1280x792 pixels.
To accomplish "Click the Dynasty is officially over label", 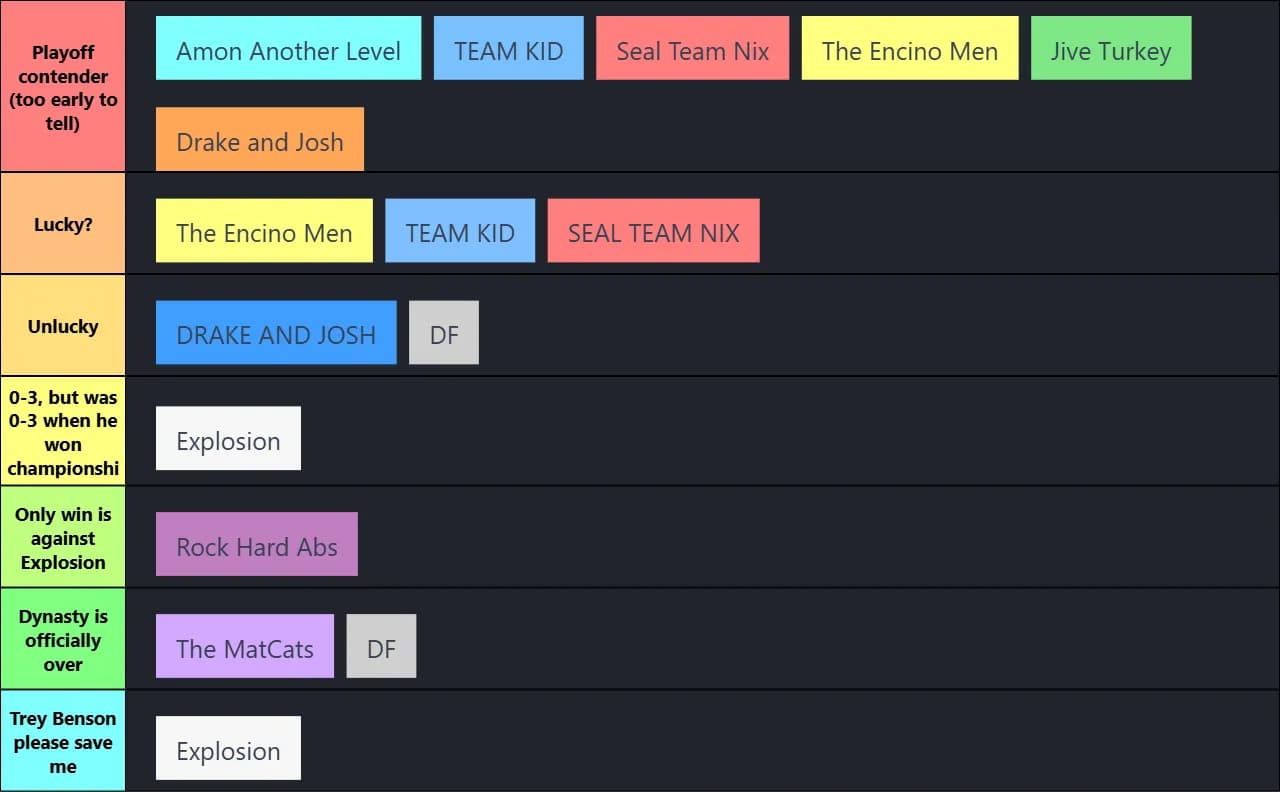I will pos(63,640).
